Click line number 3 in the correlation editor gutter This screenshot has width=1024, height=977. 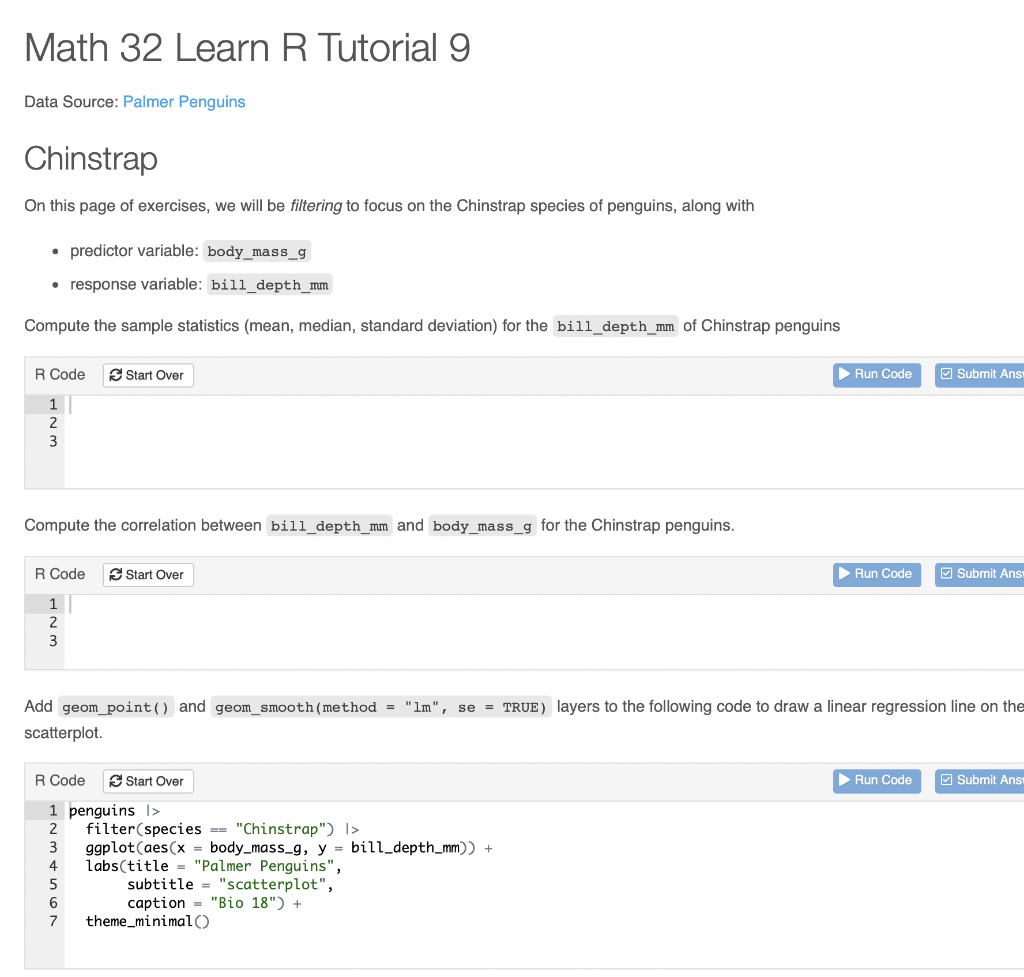[52, 641]
